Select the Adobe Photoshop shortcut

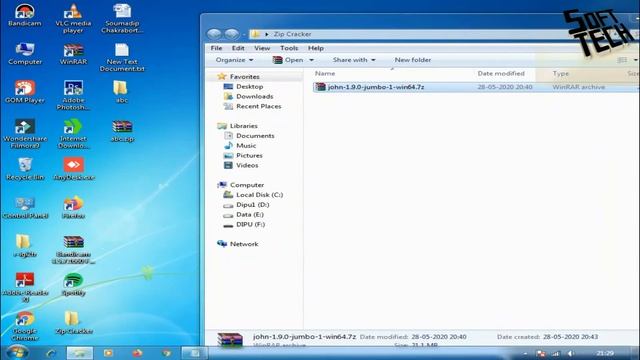coord(73,95)
